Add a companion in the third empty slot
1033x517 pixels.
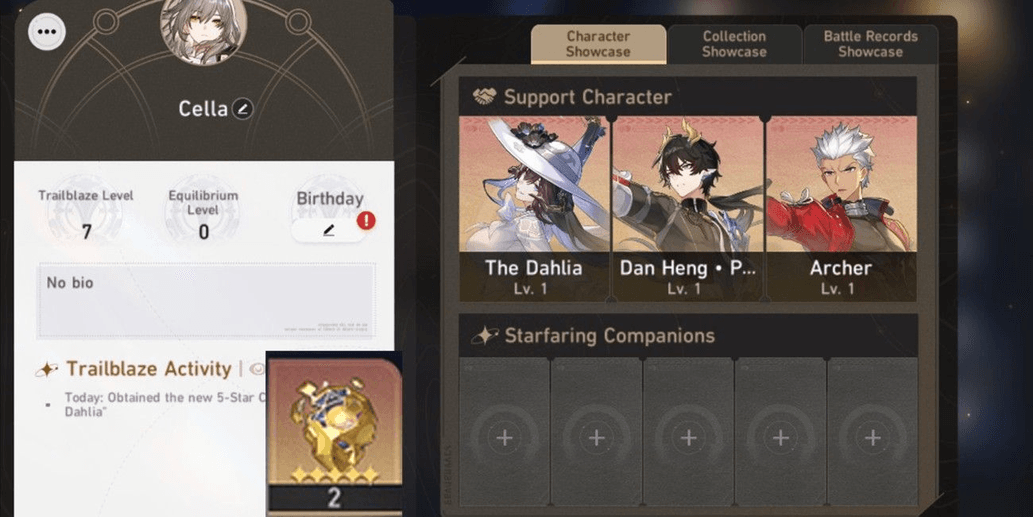688,432
